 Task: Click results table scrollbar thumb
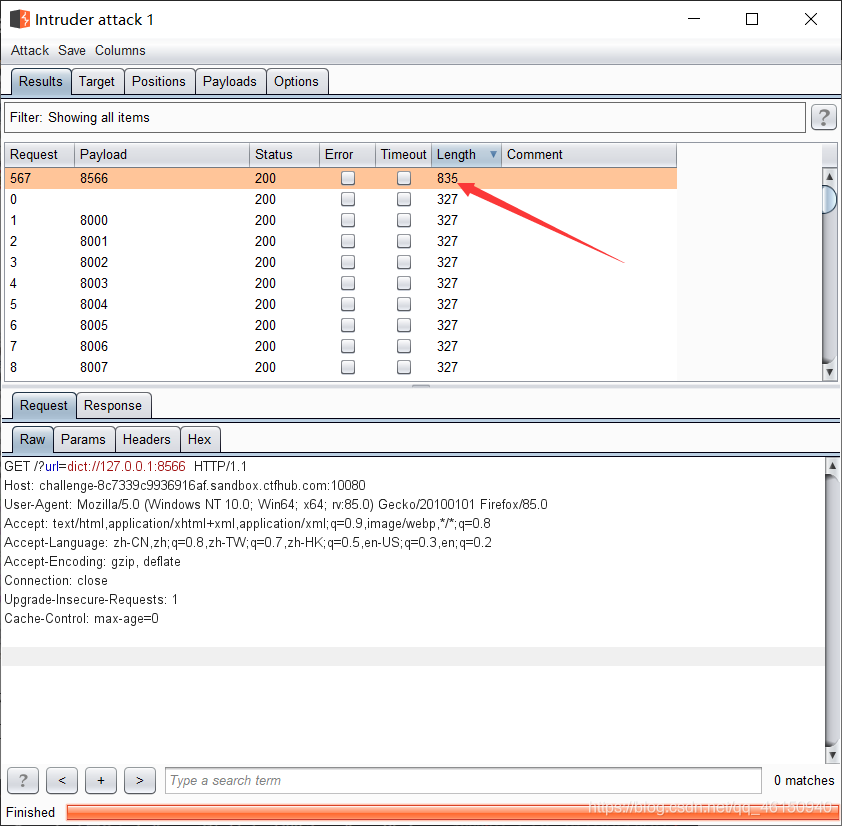pos(830,200)
